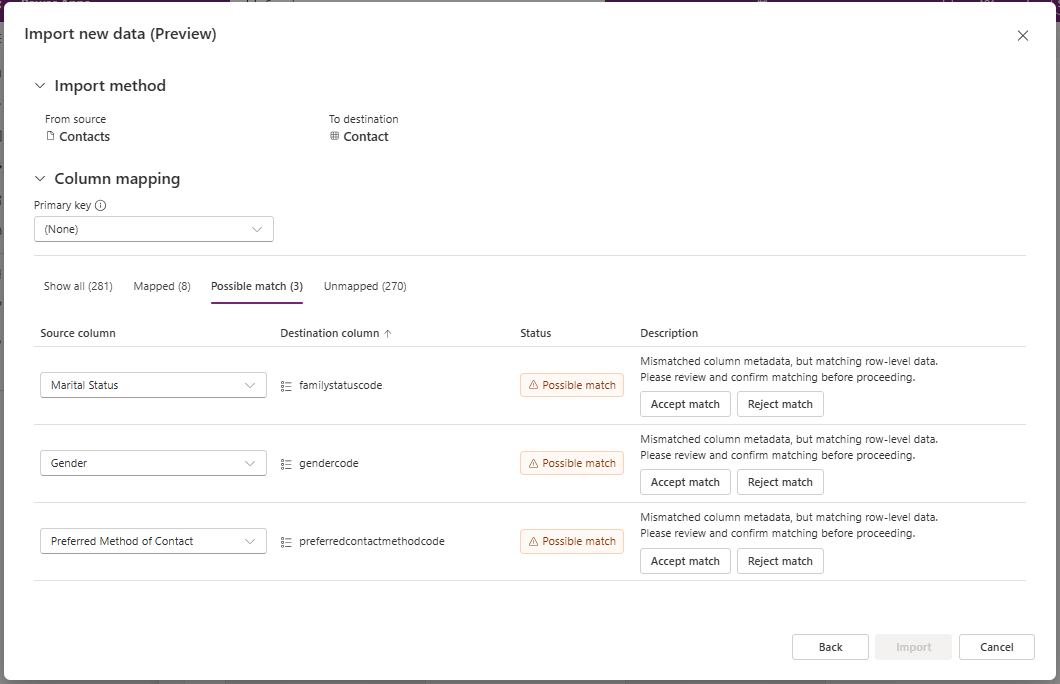The height and width of the screenshot is (684, 1060).
Task: Select the Mapped (8) tab
Action: [x=162, y=286]
